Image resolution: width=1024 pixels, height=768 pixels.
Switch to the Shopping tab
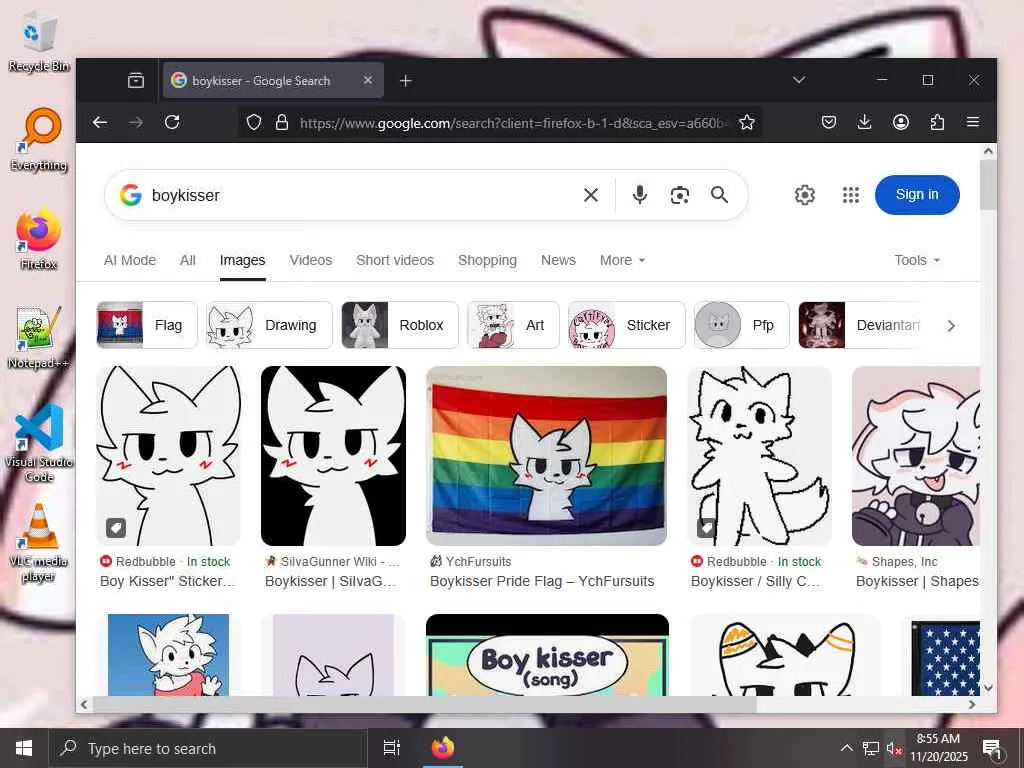(x=487, y=260)
